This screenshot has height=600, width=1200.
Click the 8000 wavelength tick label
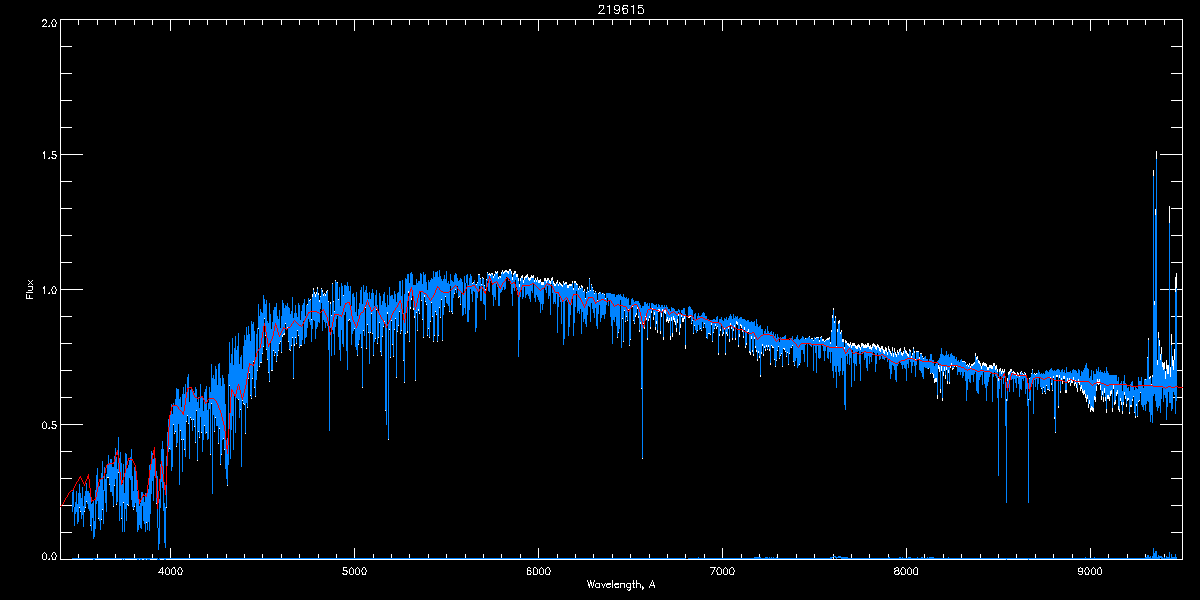tap(906, 572)
